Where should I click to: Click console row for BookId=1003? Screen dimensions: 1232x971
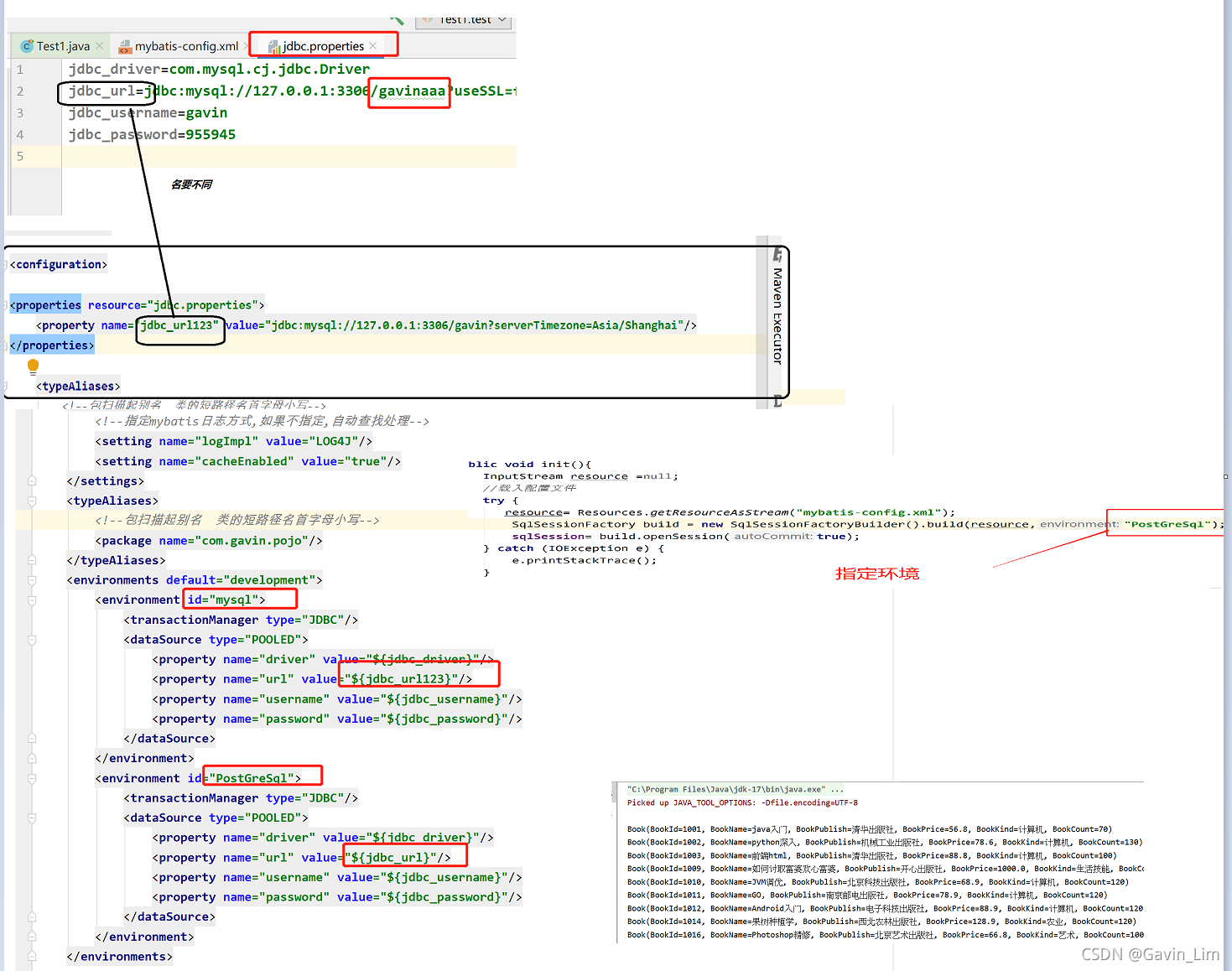[x=872, y=856]
